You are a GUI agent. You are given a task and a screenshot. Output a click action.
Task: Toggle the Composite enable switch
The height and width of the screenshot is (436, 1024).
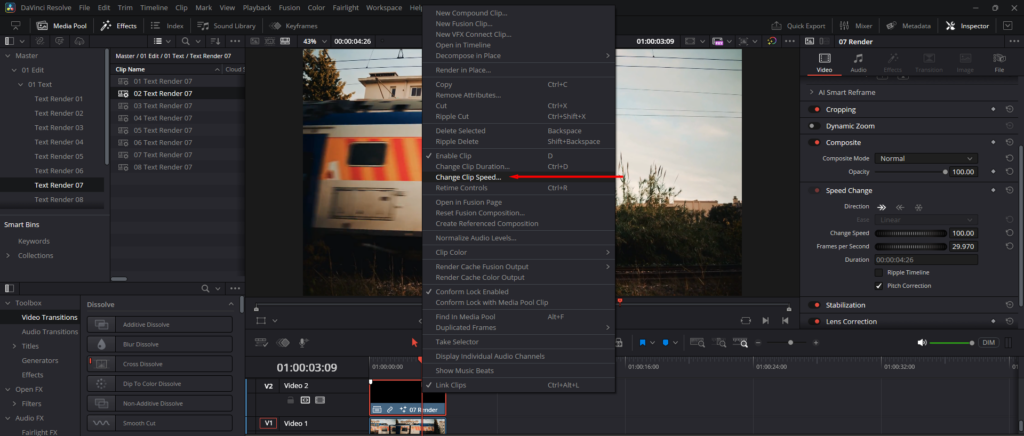click(x=814, y=142)
